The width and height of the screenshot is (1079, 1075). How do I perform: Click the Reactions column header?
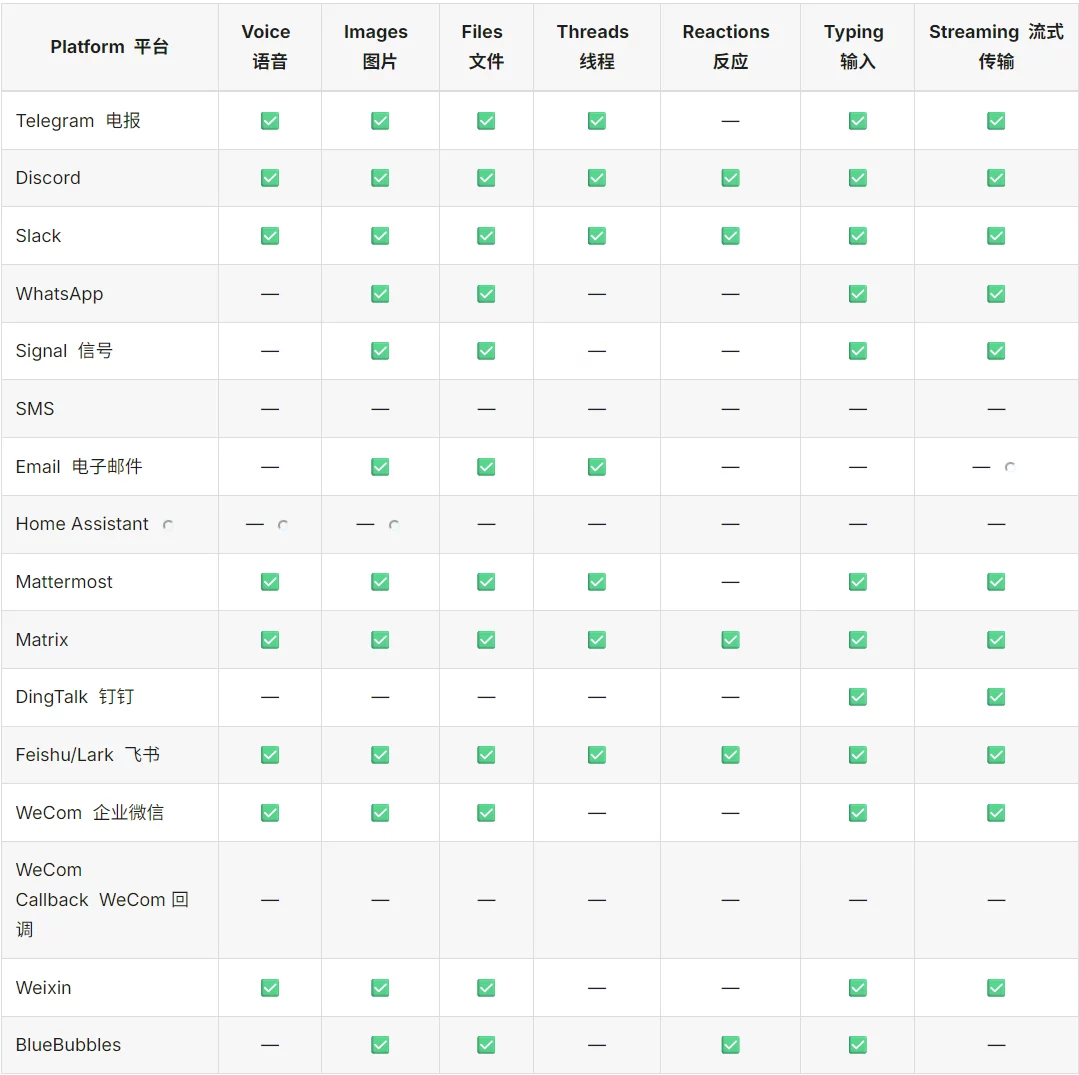[x=729, y=46]
